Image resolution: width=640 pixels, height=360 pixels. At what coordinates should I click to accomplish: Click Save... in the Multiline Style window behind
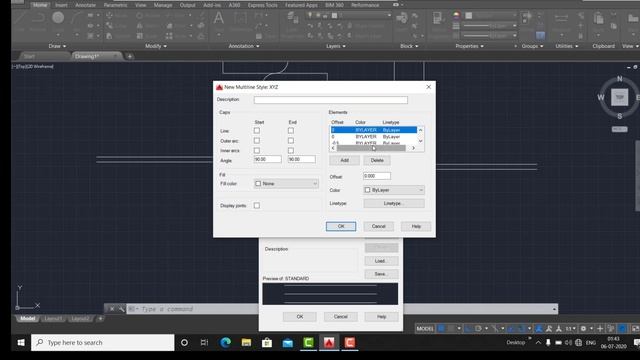pos(381,274)
